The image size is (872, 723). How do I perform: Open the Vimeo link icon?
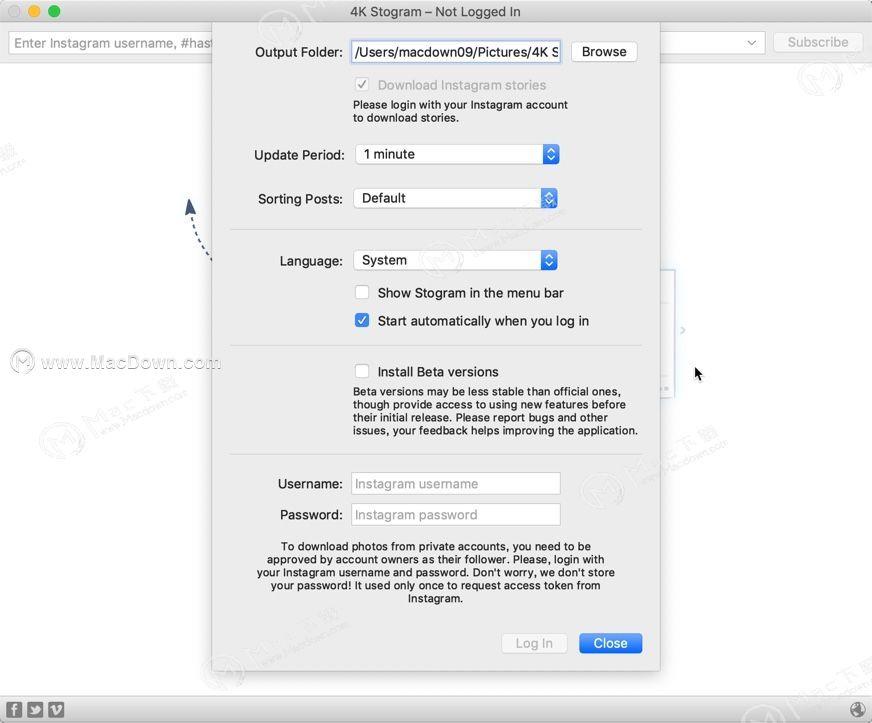pyautogui.click(x=56, y=710)
